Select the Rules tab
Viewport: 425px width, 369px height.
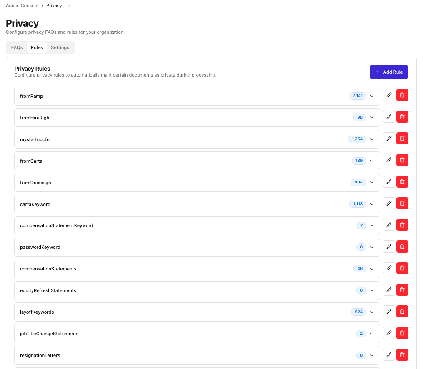point(37,48)
